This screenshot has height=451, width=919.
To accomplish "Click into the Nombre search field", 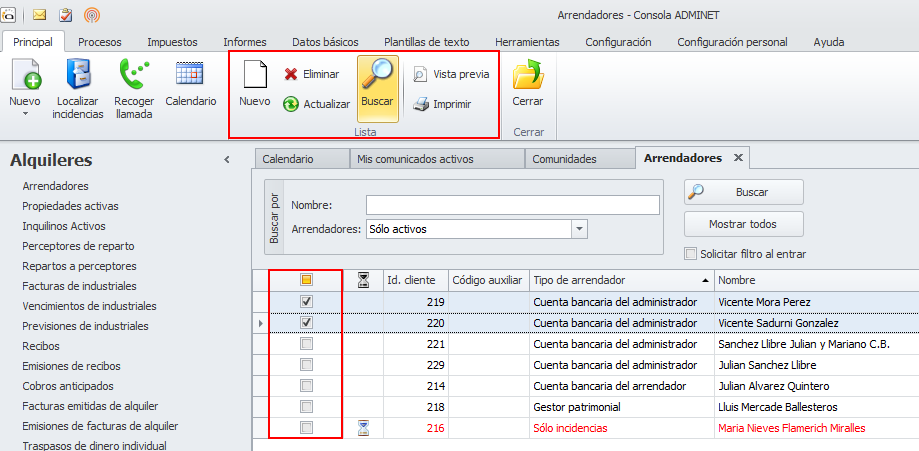I will (513, 205).
